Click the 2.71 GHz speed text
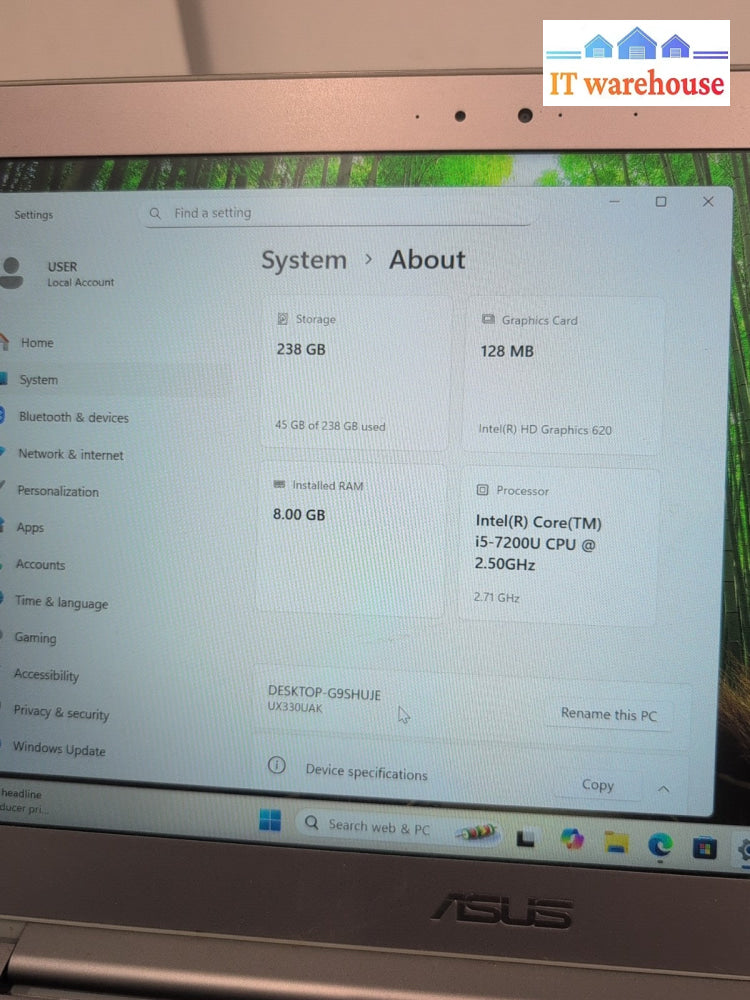This screenshot has height=1000, width=750. (496, 597)
